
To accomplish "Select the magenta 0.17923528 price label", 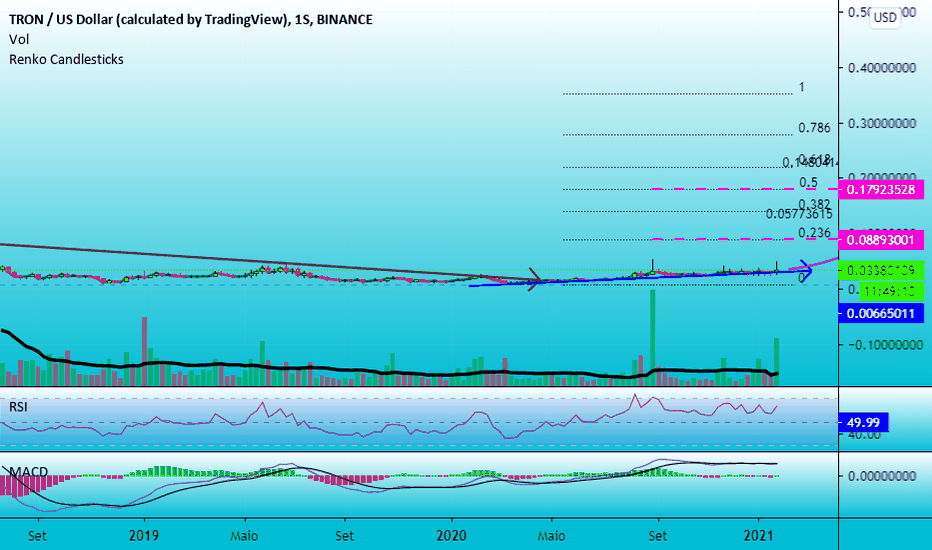I will [x=880, y=190].
